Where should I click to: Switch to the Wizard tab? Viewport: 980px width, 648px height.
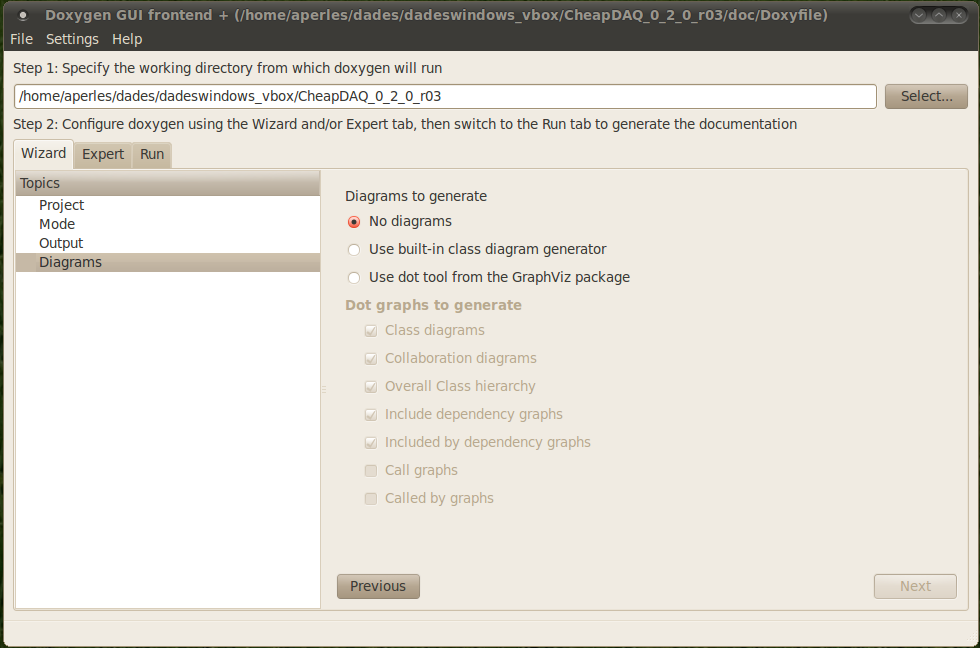click(43, 154)
